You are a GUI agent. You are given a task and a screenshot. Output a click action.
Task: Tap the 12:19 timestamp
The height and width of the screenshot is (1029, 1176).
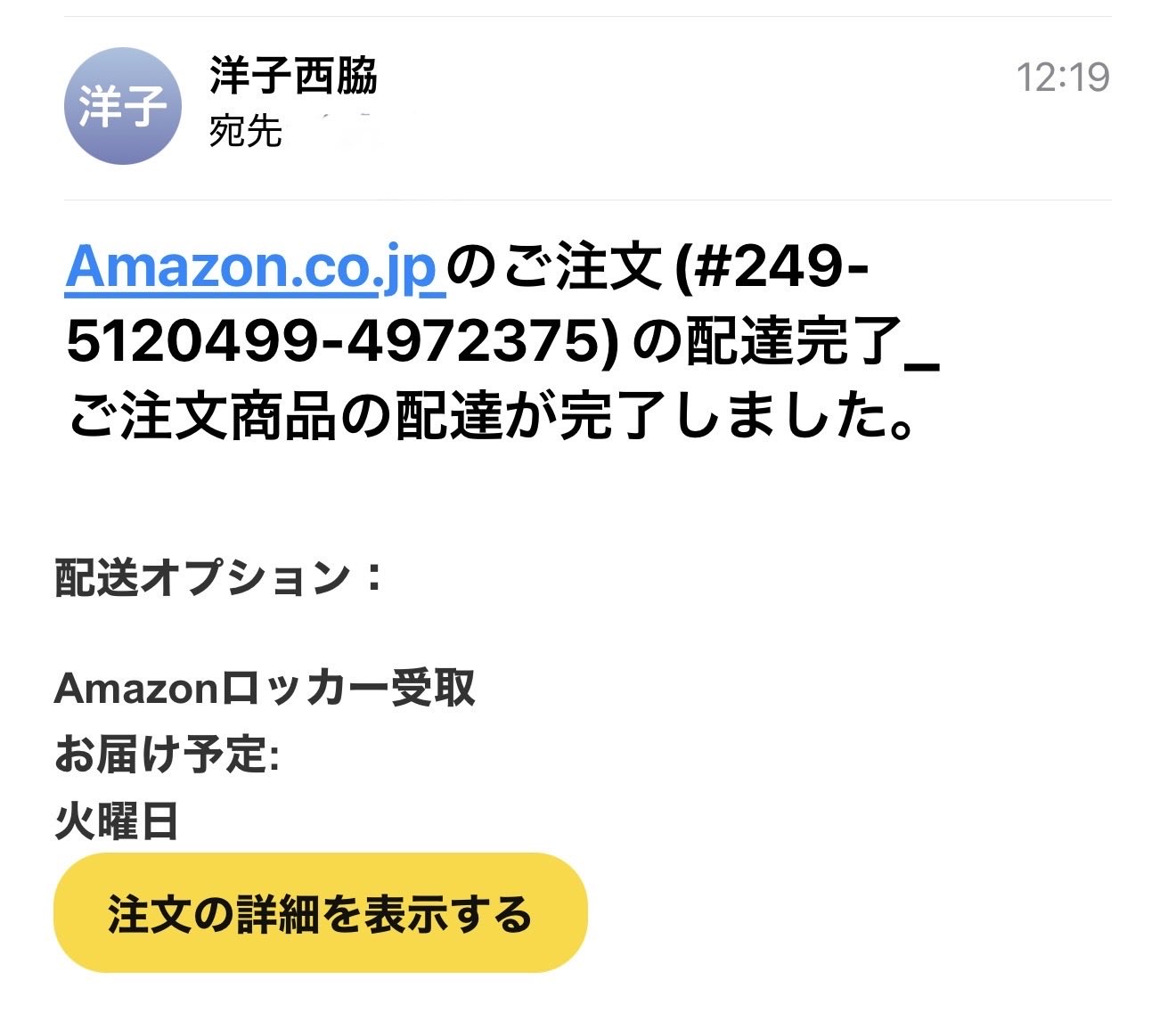point(1063,78)
